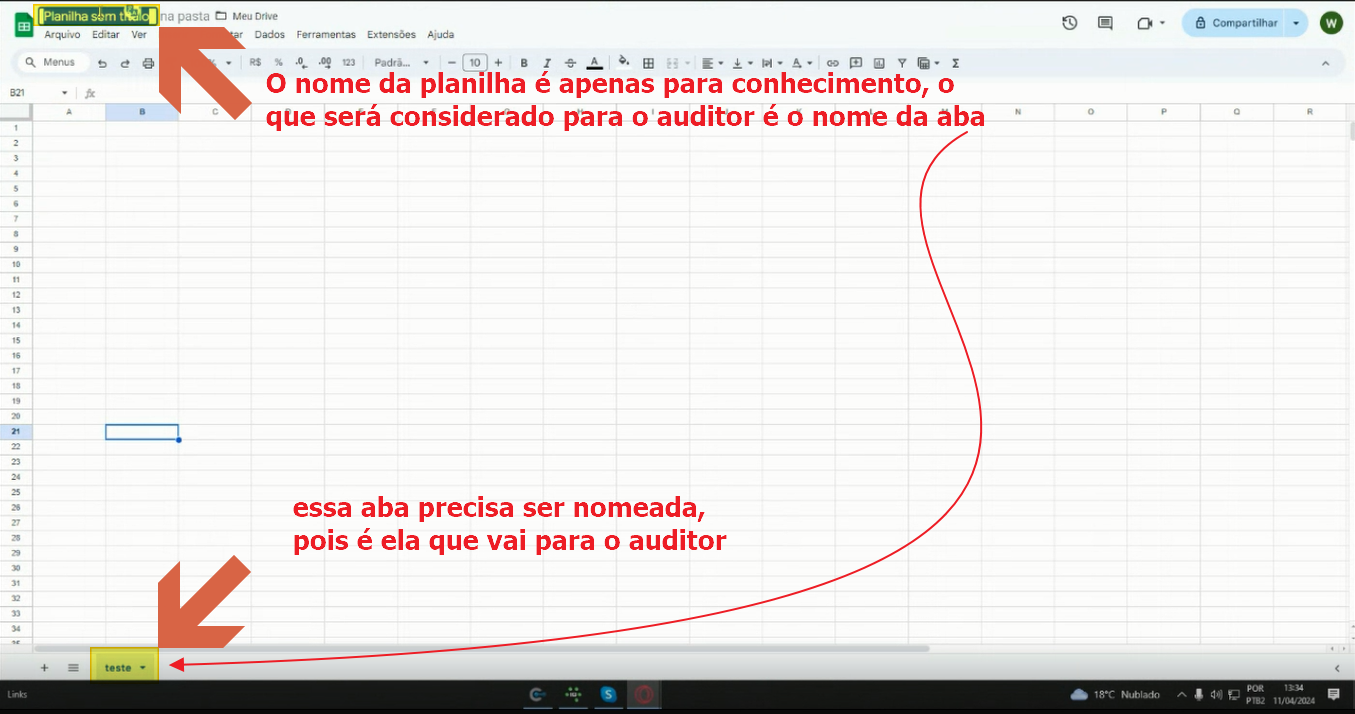Show all comments
Image resolution: width=1355 pixels, height=714 pixels.
pos(1105,23)
